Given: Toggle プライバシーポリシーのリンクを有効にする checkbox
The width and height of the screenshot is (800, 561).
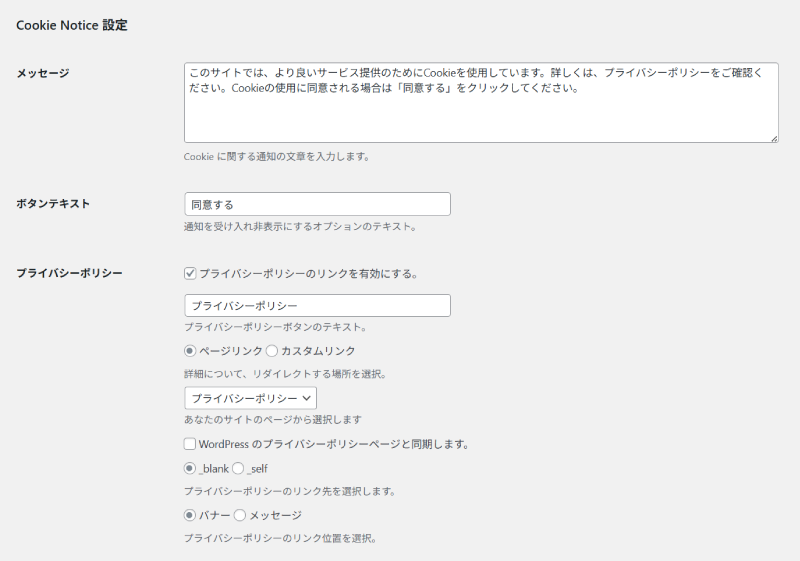Looking at the screenshot, I should 190,273.
